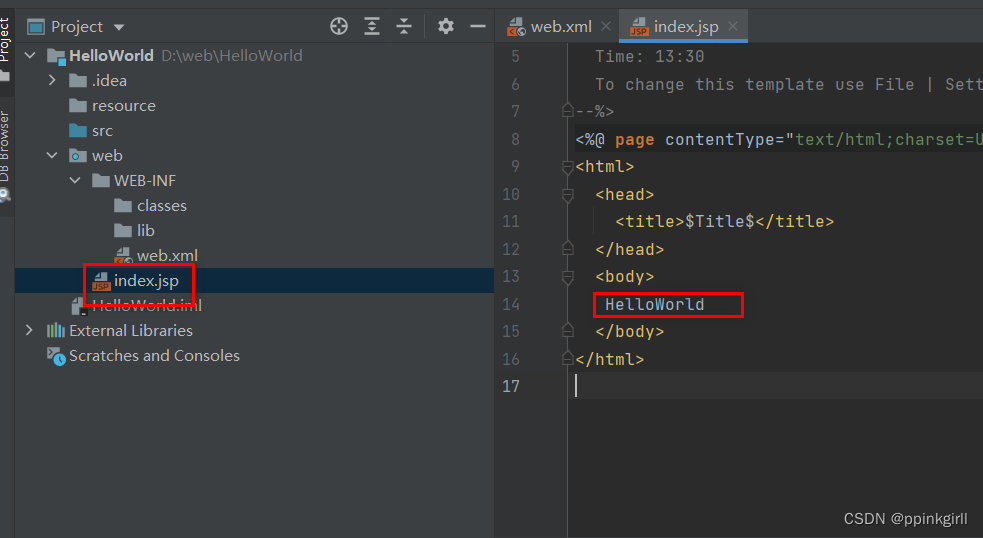Click the HelloWorld text on line 14
Viewport: 983px width, 538px height.
coord(654,305)
